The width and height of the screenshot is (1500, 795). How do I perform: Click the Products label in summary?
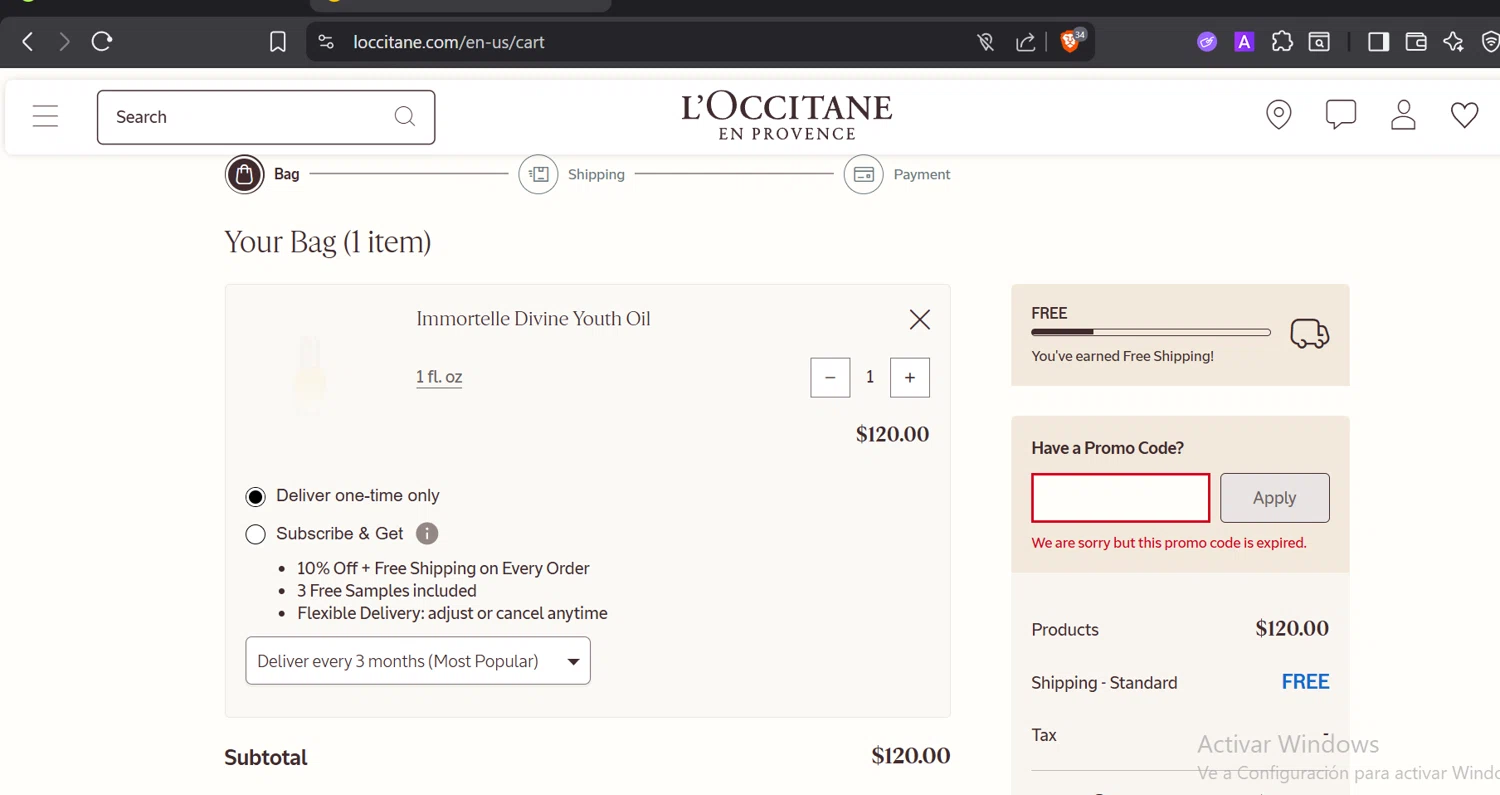pos(1065,630)
